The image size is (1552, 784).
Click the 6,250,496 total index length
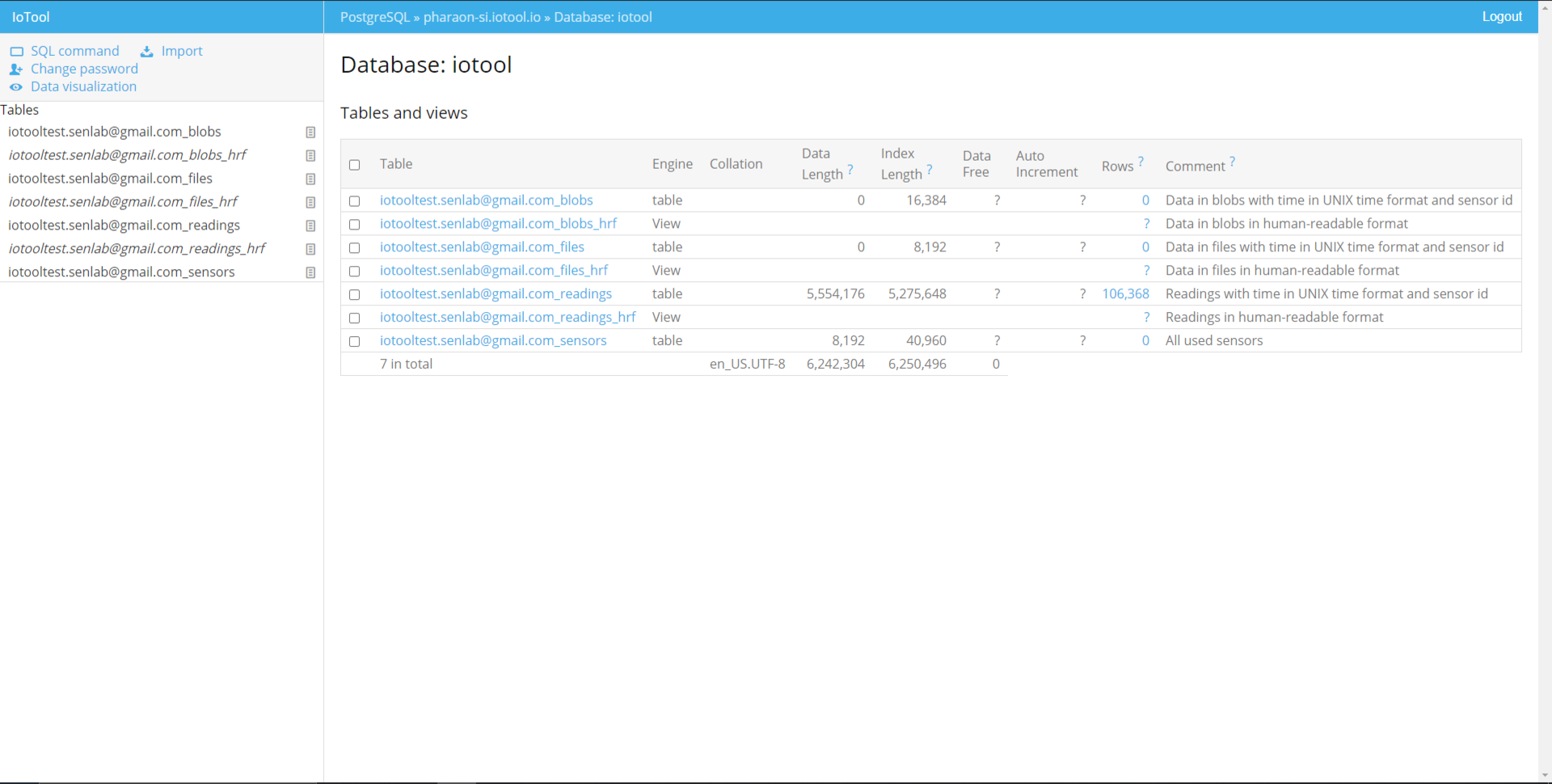click(917, 365)
